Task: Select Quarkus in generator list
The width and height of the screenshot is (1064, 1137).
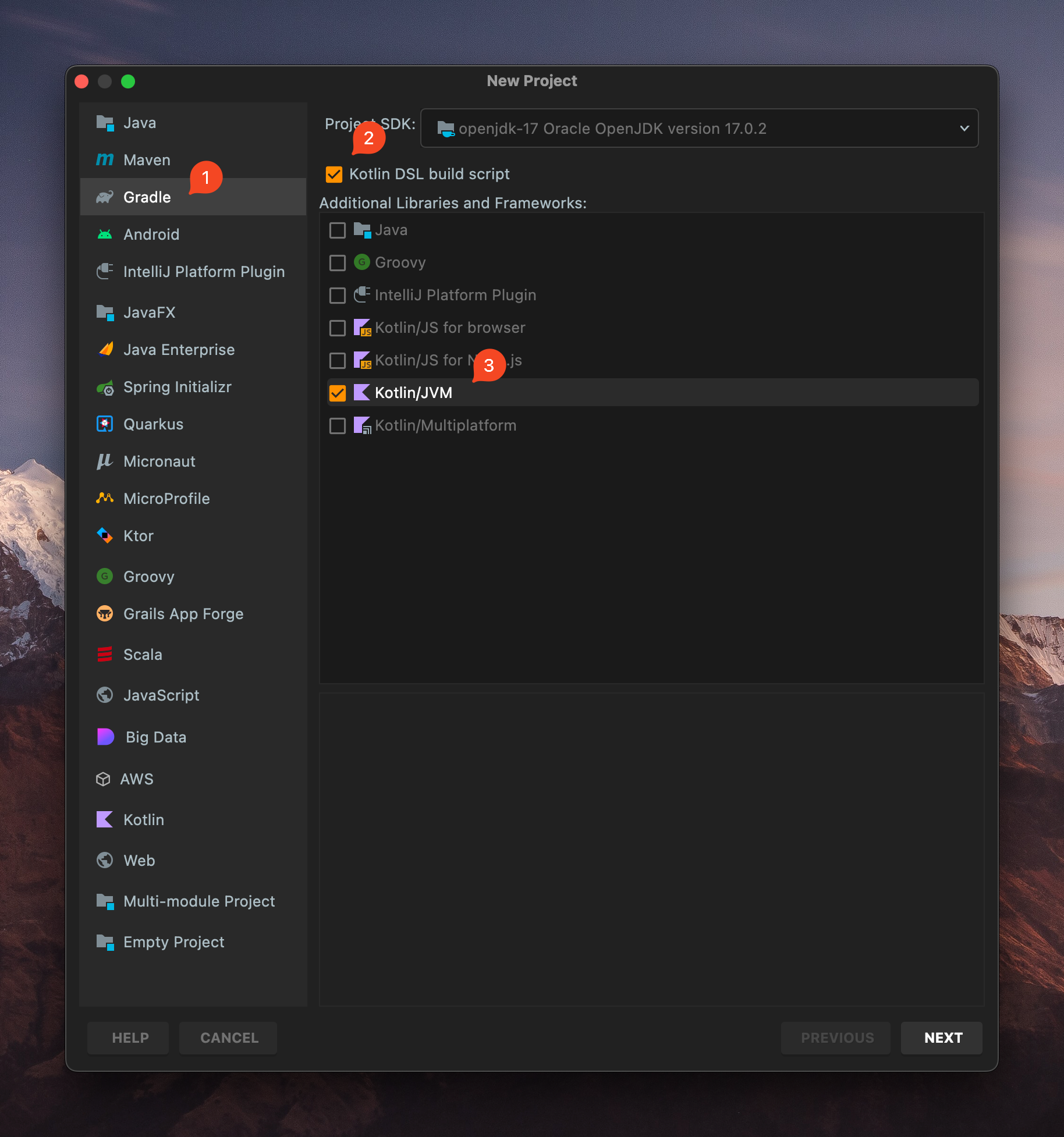Action: click(193, 424)
